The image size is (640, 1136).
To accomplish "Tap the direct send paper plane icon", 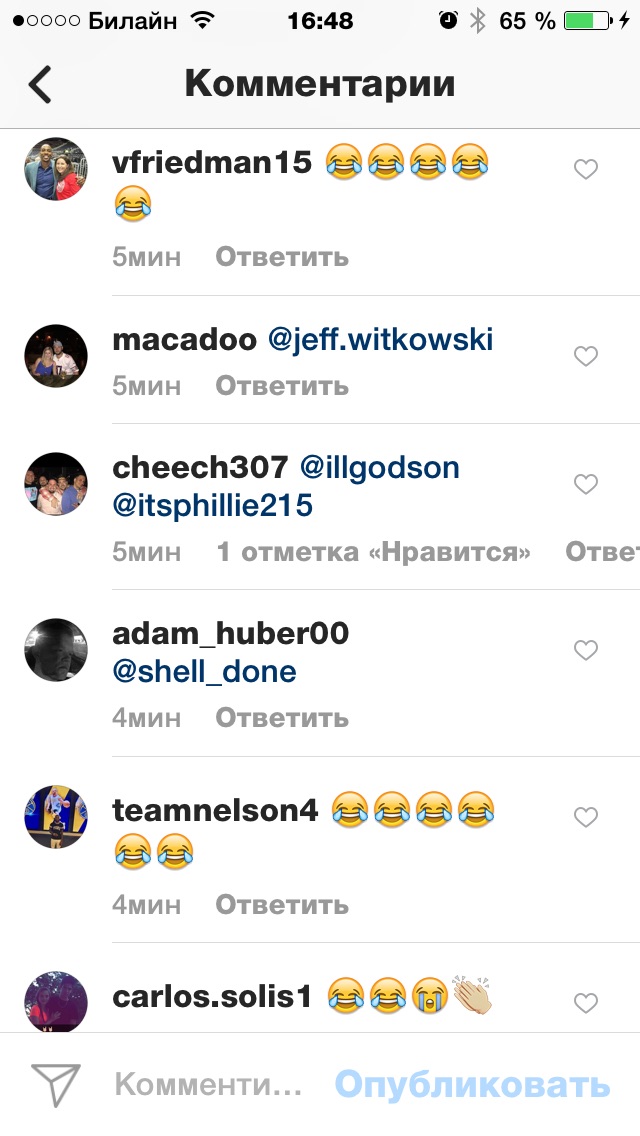I will click(55, 1085).
